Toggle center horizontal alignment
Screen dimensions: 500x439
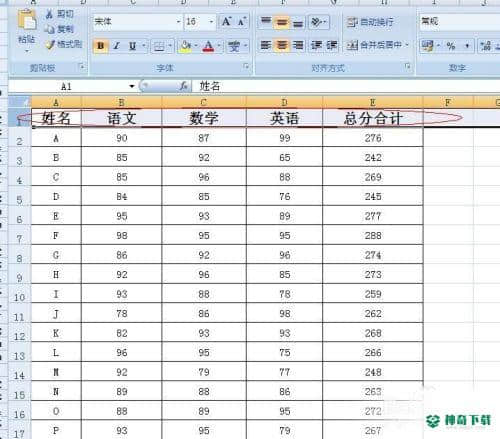point(282,45)
